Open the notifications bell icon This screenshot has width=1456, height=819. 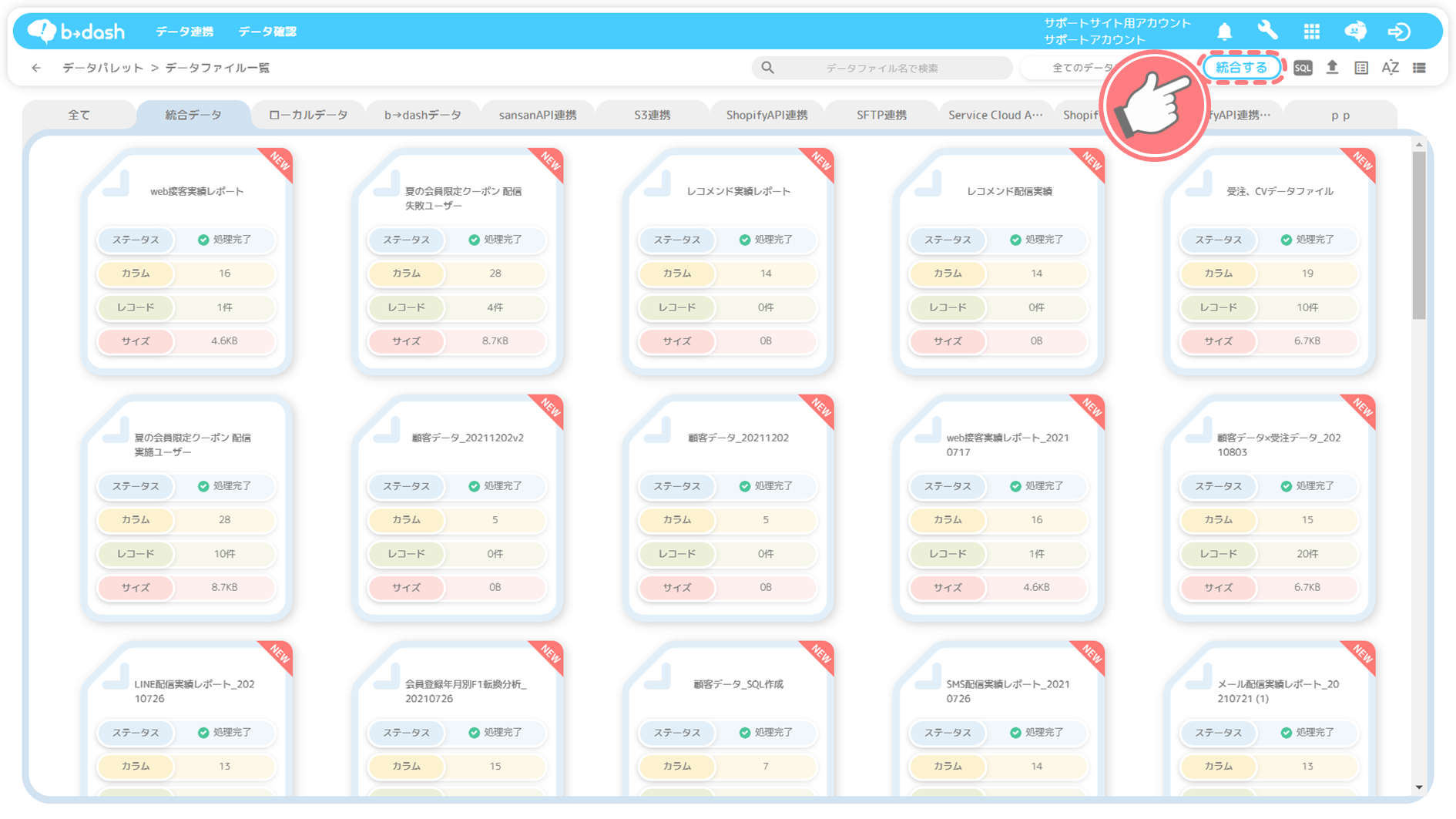tap(1224, 32)
